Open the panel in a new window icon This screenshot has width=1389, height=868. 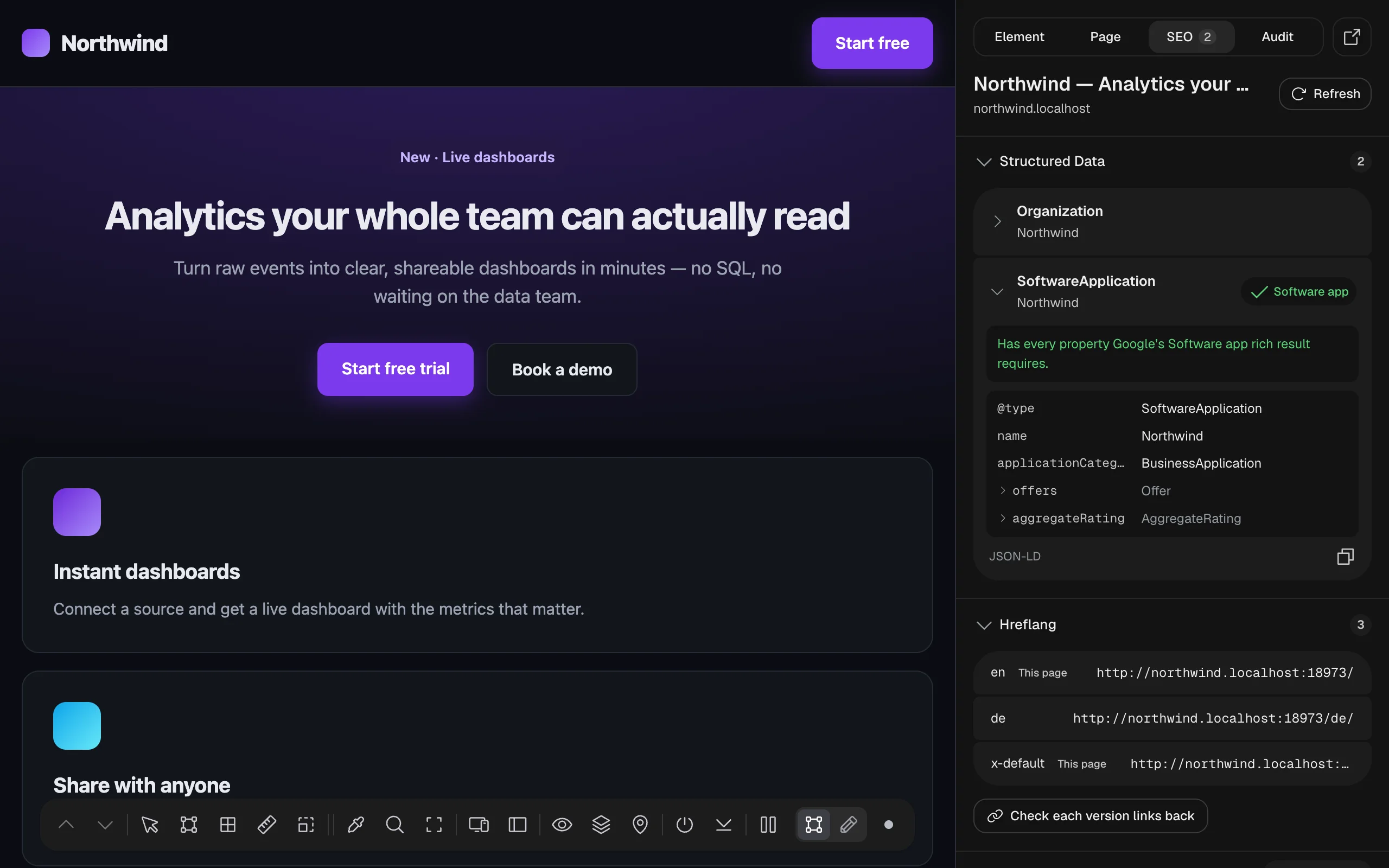pyautogui.click(x=1352, y=37)
